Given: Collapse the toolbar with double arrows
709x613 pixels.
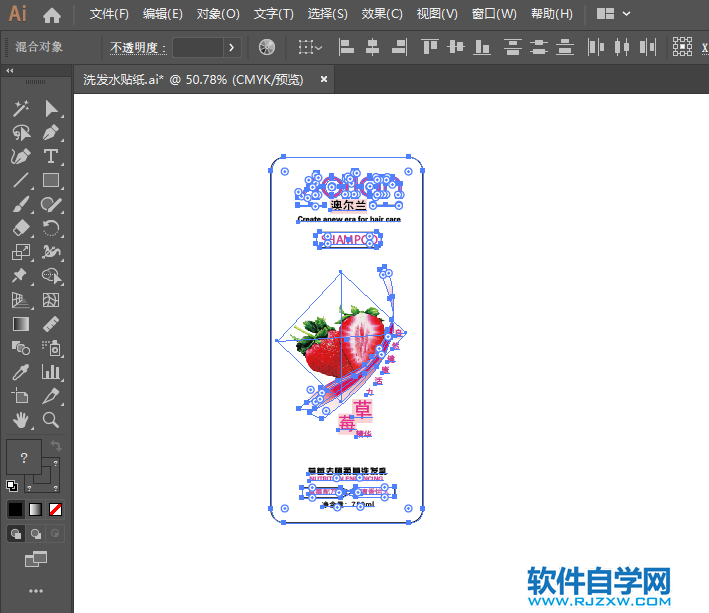Looking at the screenshot, I should pyautogui.click(x=9, y=71).
